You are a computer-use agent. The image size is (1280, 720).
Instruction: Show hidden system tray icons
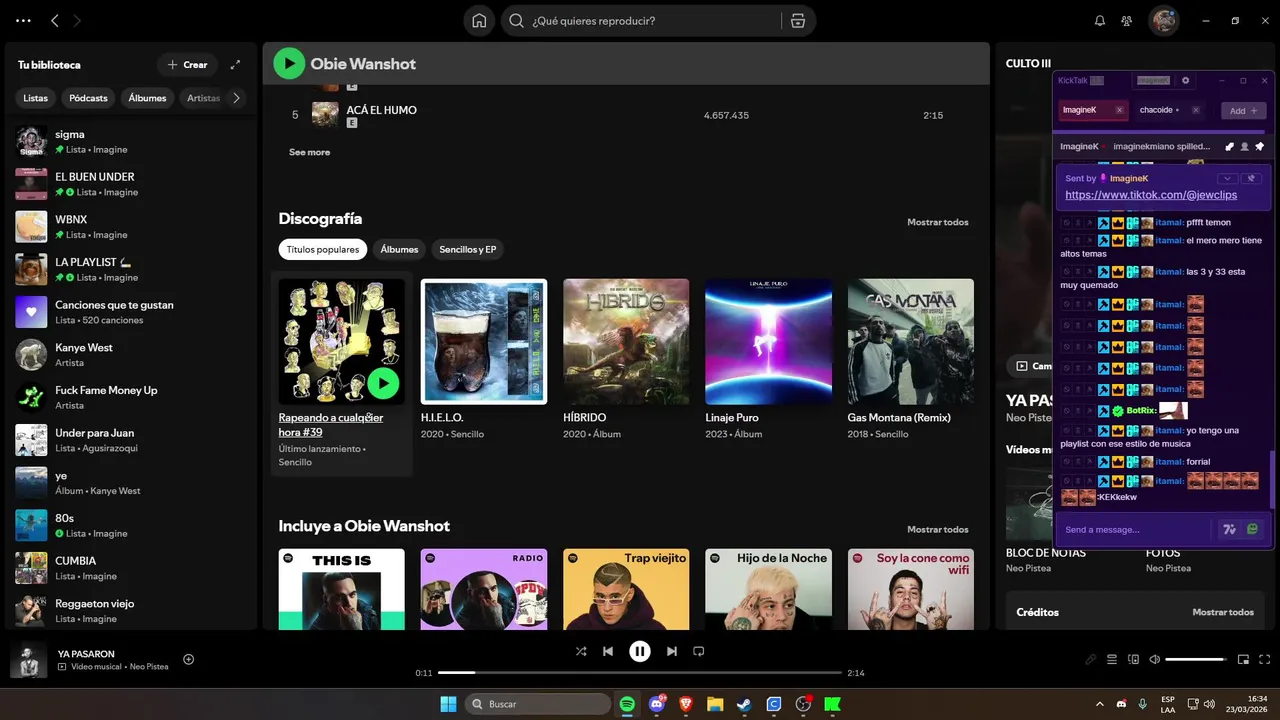click(x=1100, y=704)
